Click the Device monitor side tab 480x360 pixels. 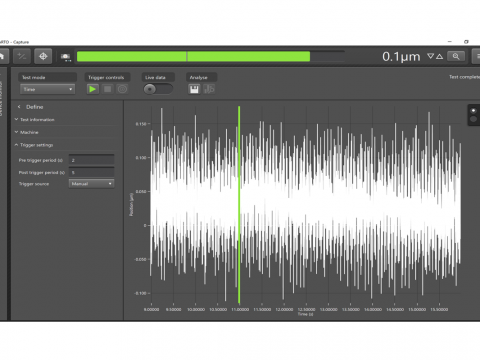[1, 97]
